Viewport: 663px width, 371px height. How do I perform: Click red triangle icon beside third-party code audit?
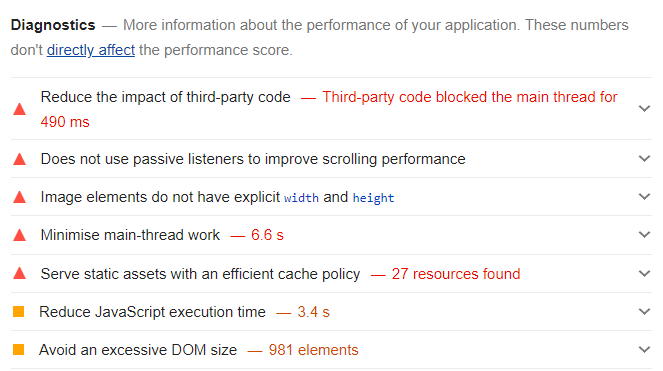[x=19, y=110]
